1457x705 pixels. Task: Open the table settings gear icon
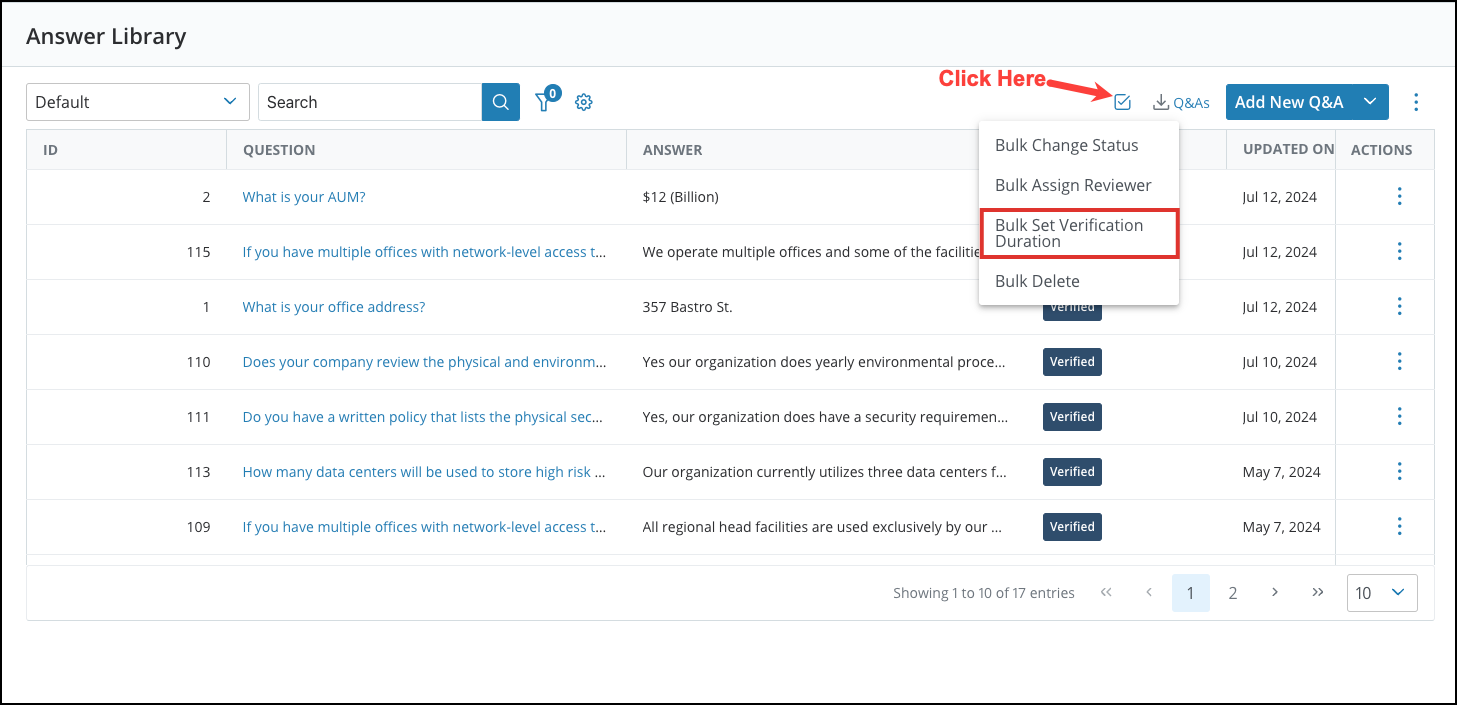point(584,102)
